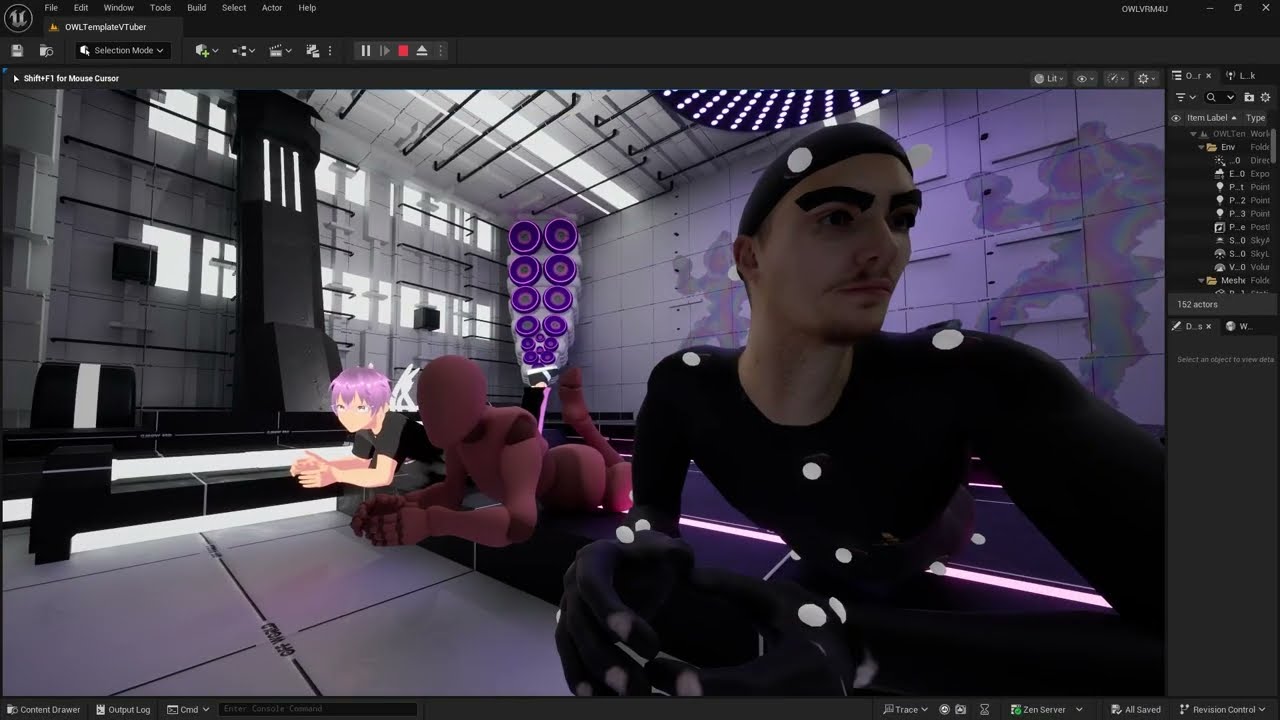Open the viewport Show flags eye menu
This screenshot has height=720, width=1280.
(1083, 78)
